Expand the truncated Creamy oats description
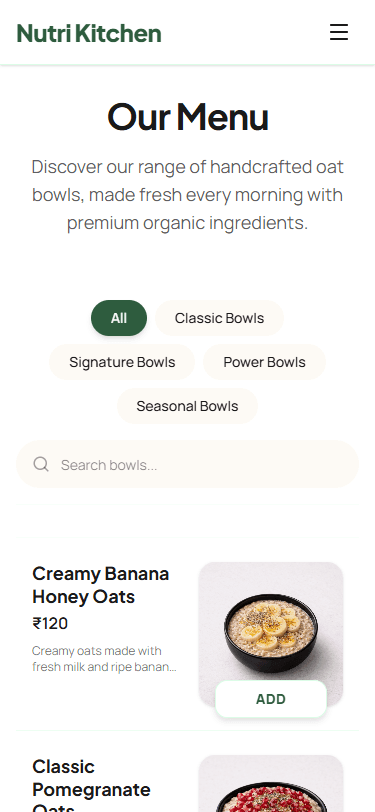Screen dimensions: 375x812 [104, 659]
